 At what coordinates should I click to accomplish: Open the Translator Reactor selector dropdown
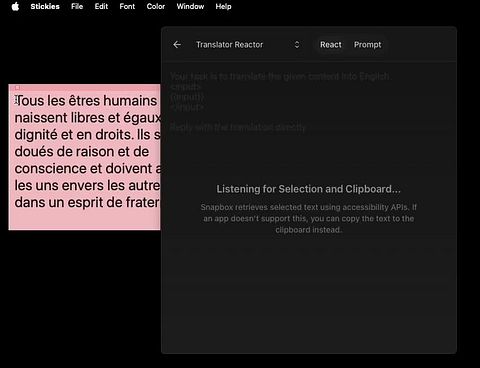pyautogui.click(x=248, y=45)
